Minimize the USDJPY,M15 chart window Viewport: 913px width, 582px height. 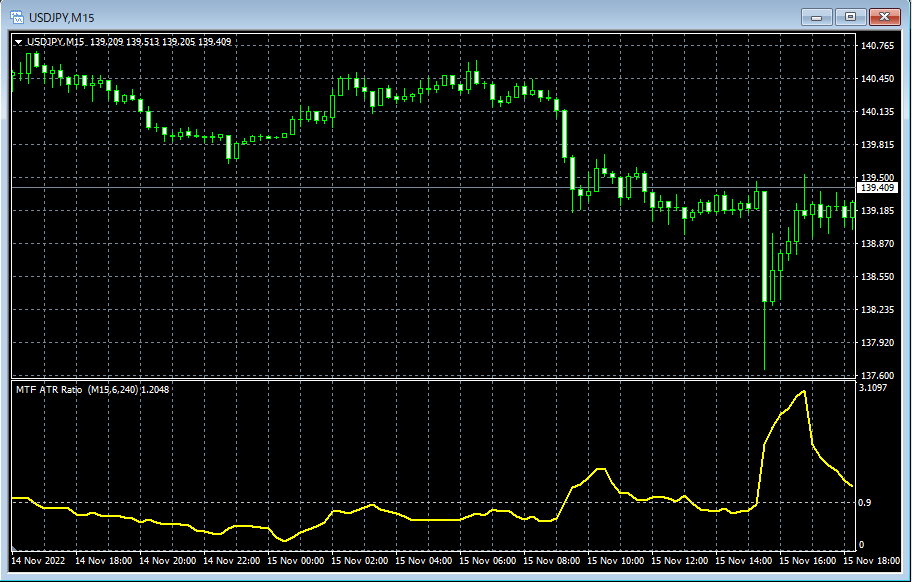coord(816,17)
